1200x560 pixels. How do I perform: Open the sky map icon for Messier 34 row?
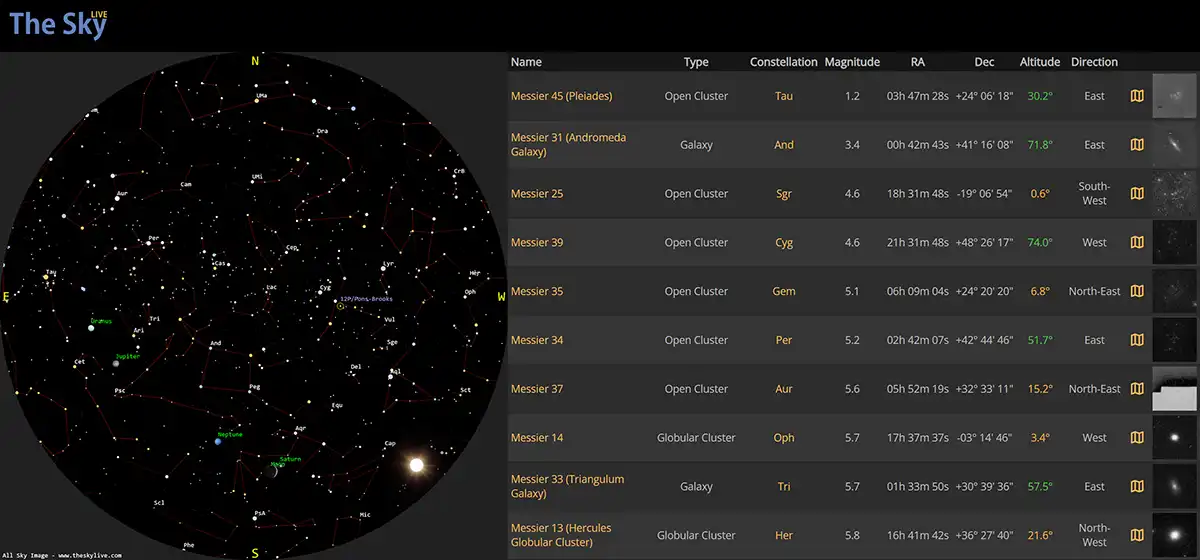(1136, 340)
